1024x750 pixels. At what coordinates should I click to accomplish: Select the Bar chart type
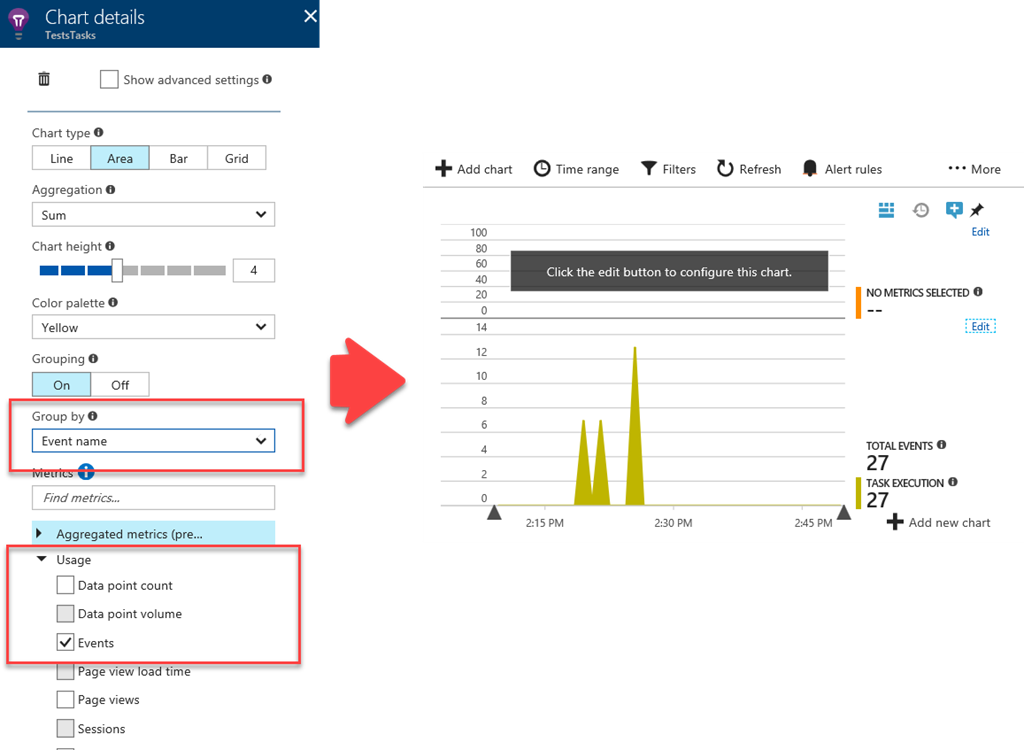coord(178,158)
